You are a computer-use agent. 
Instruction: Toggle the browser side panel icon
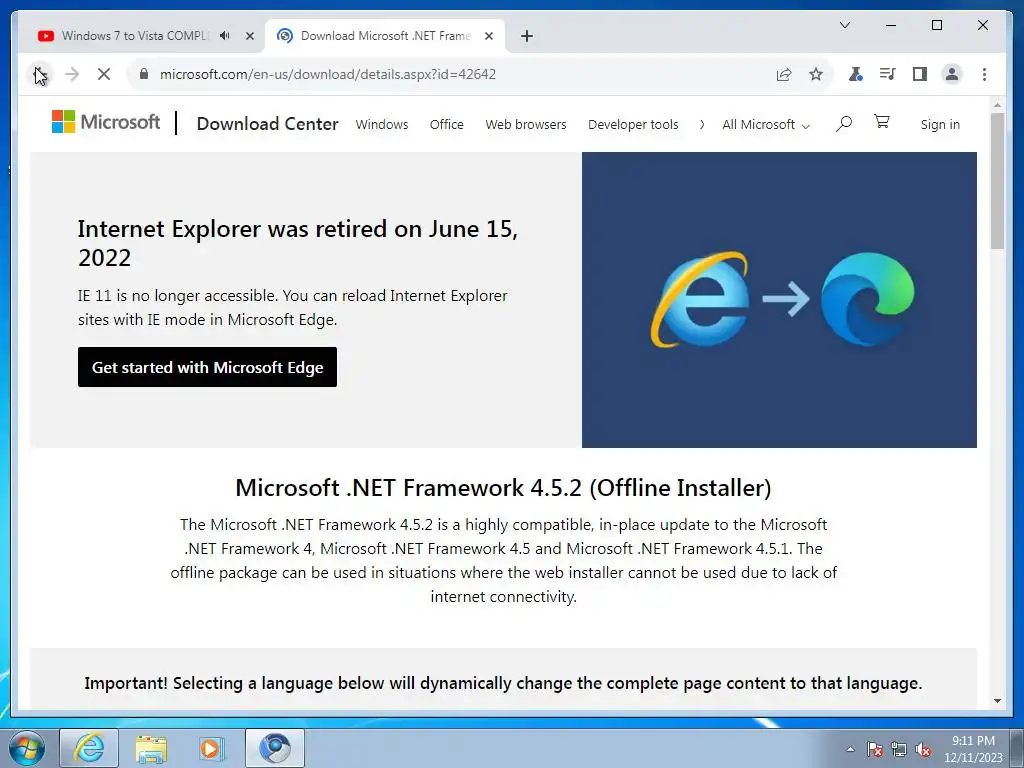920,74
